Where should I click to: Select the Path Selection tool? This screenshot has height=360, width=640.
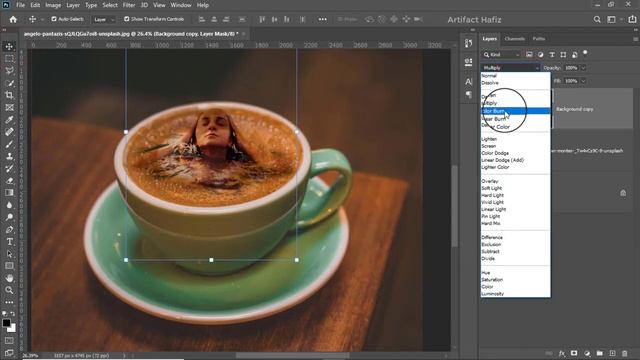coord(9,254)
